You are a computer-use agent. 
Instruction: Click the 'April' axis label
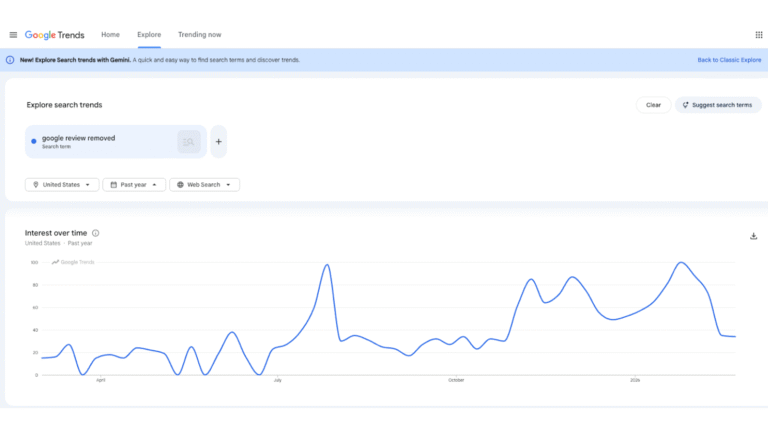tap(100, 380)
